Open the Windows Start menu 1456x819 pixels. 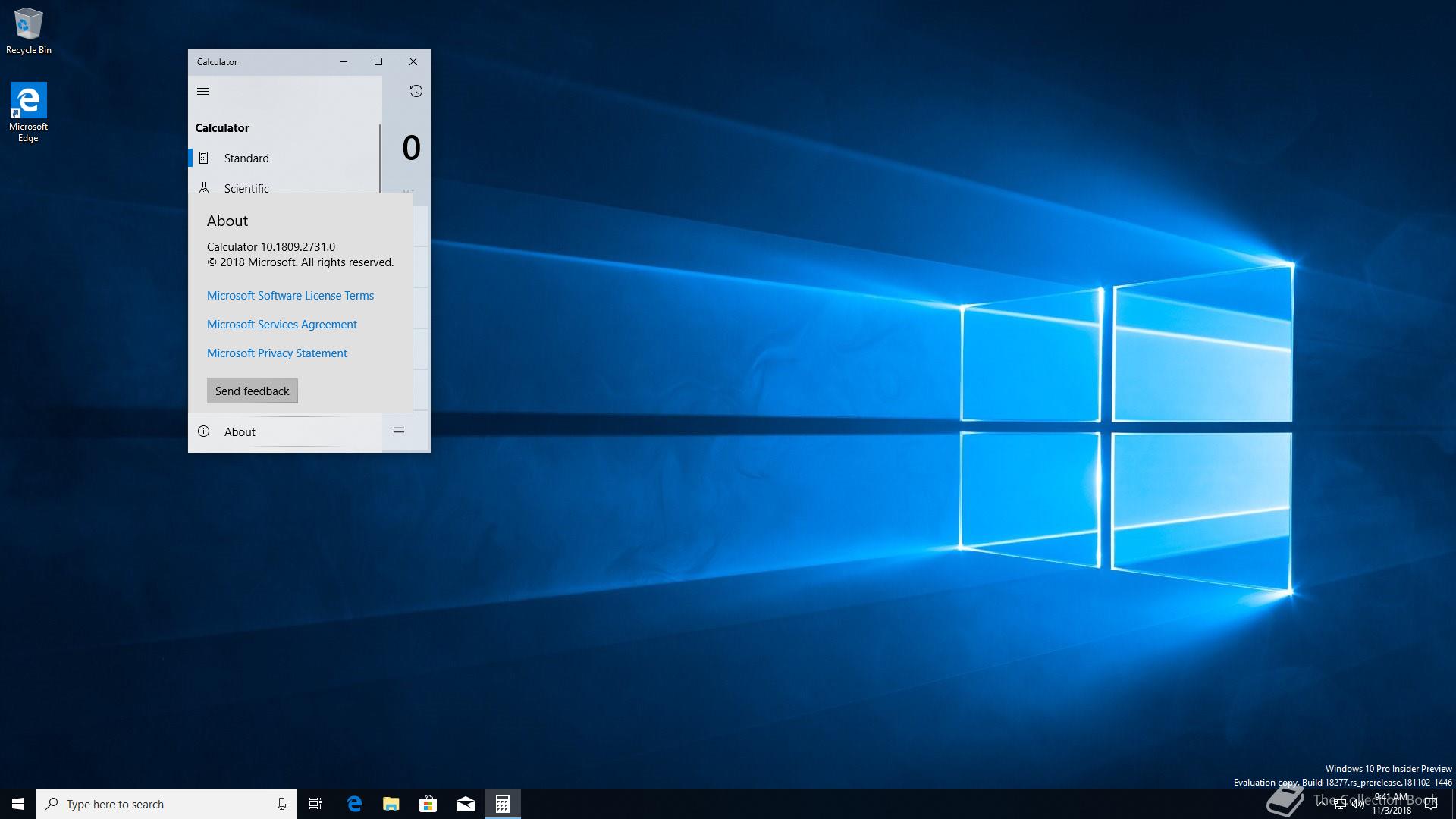coord(18,804)
